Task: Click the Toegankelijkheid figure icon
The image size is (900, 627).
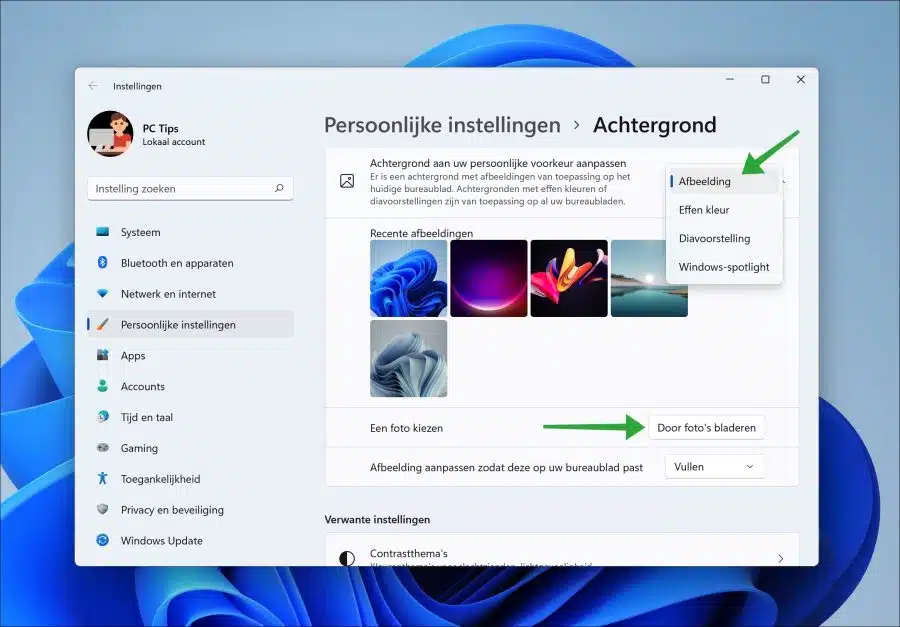Action: 103,478
